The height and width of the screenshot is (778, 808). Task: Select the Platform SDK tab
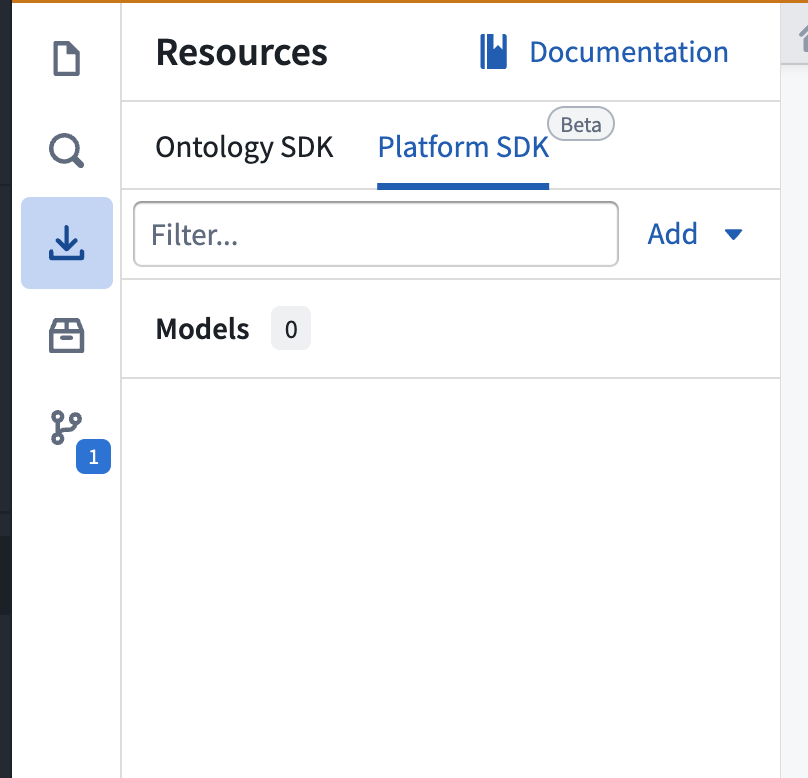[x=462, y=147]
